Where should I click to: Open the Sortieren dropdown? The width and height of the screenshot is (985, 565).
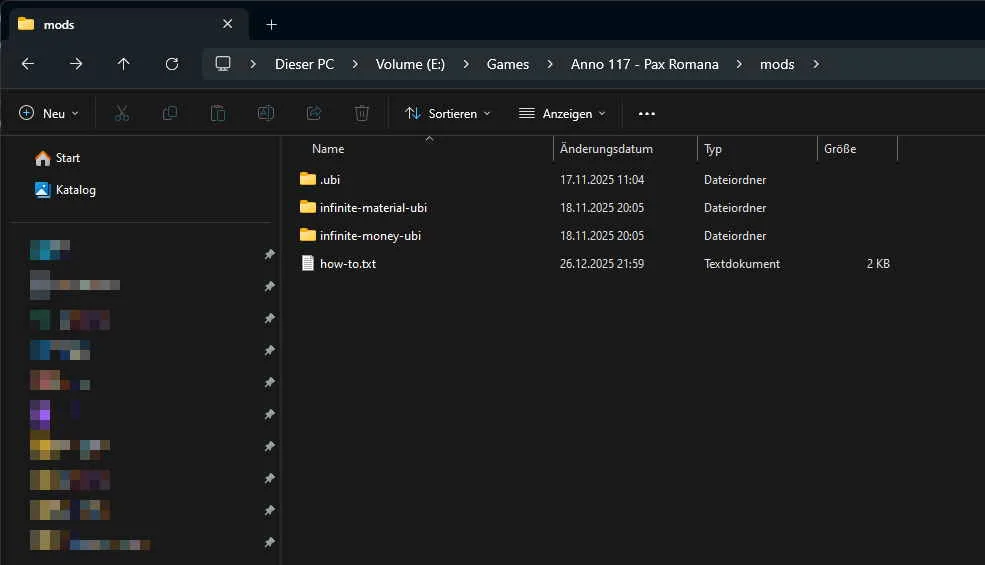pos(448,113)
